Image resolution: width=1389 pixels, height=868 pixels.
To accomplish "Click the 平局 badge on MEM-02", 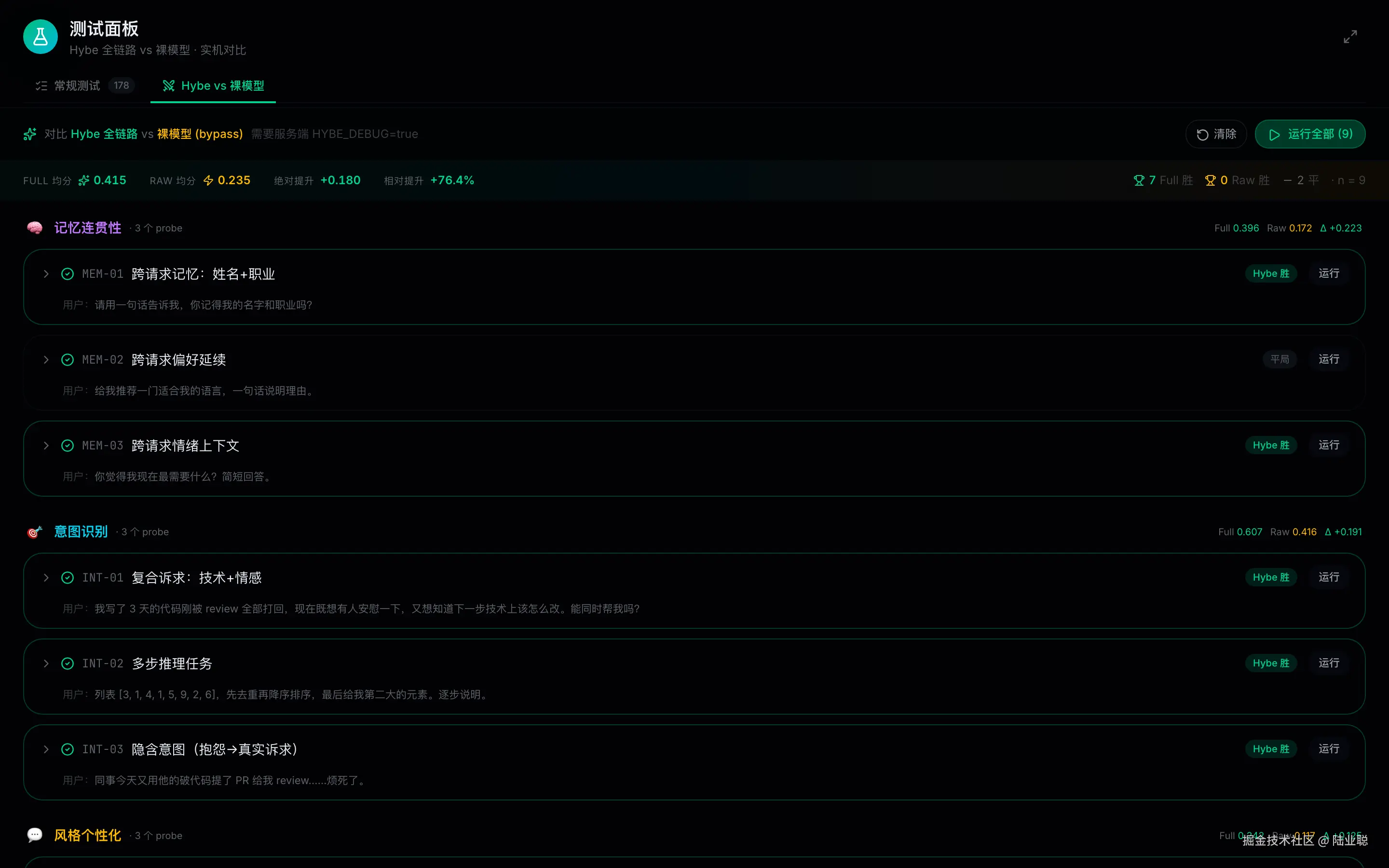I will coord(1280,359).
